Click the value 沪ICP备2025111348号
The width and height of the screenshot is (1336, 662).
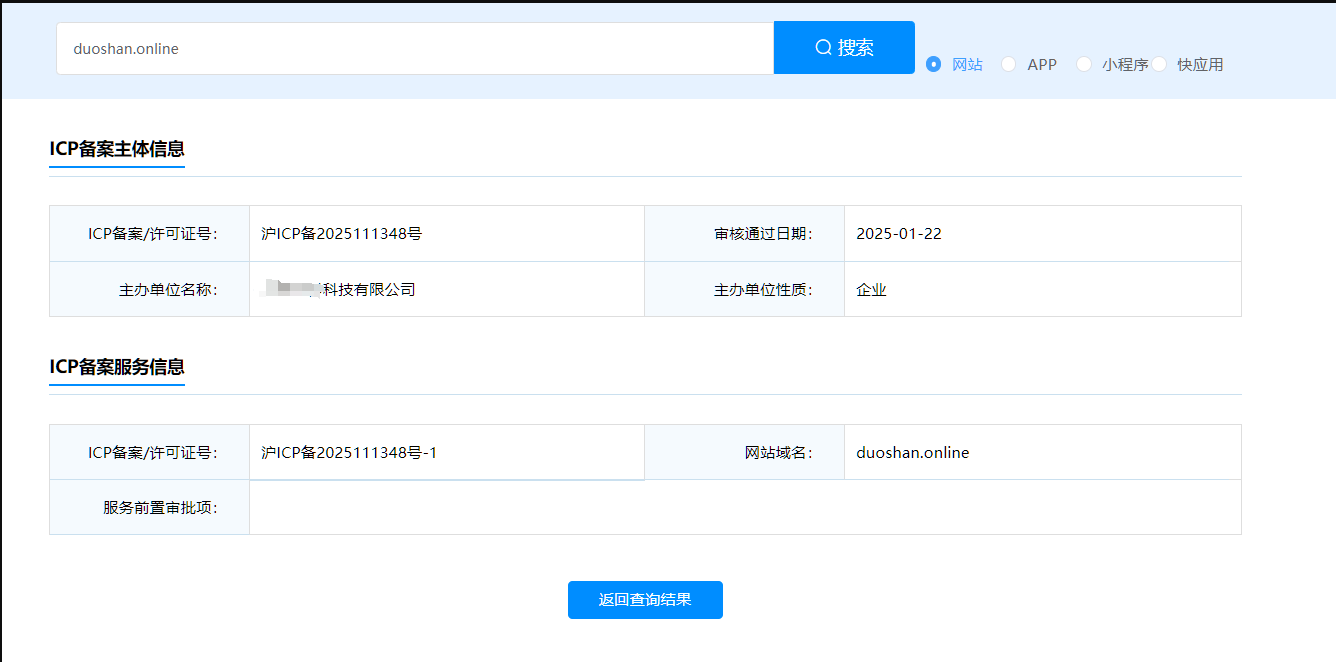tap(341, 234)
